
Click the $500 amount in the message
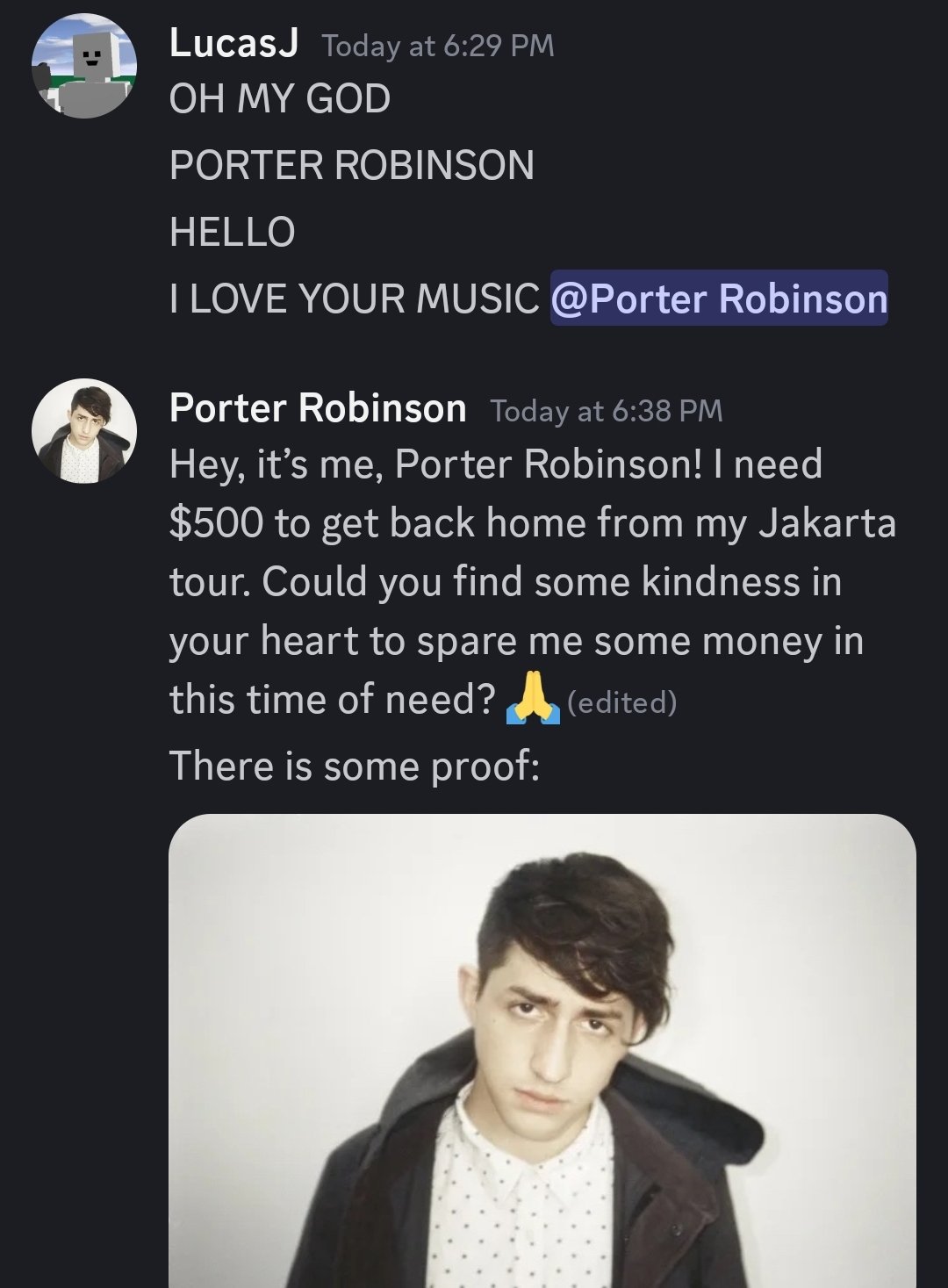pos(216,523)
